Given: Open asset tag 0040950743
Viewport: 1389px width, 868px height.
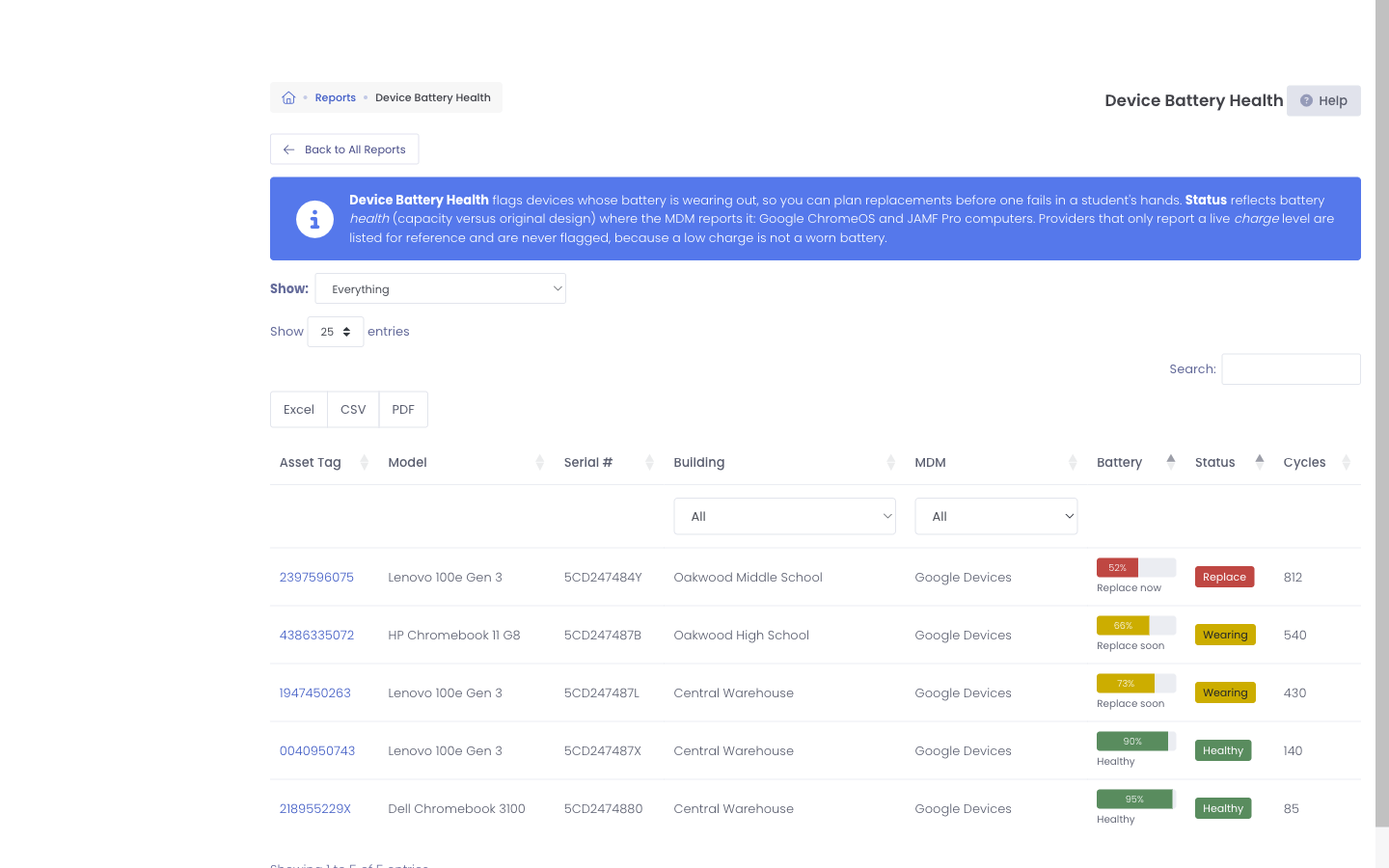Looking at the screenshot, I should click(x=317, y=750).
